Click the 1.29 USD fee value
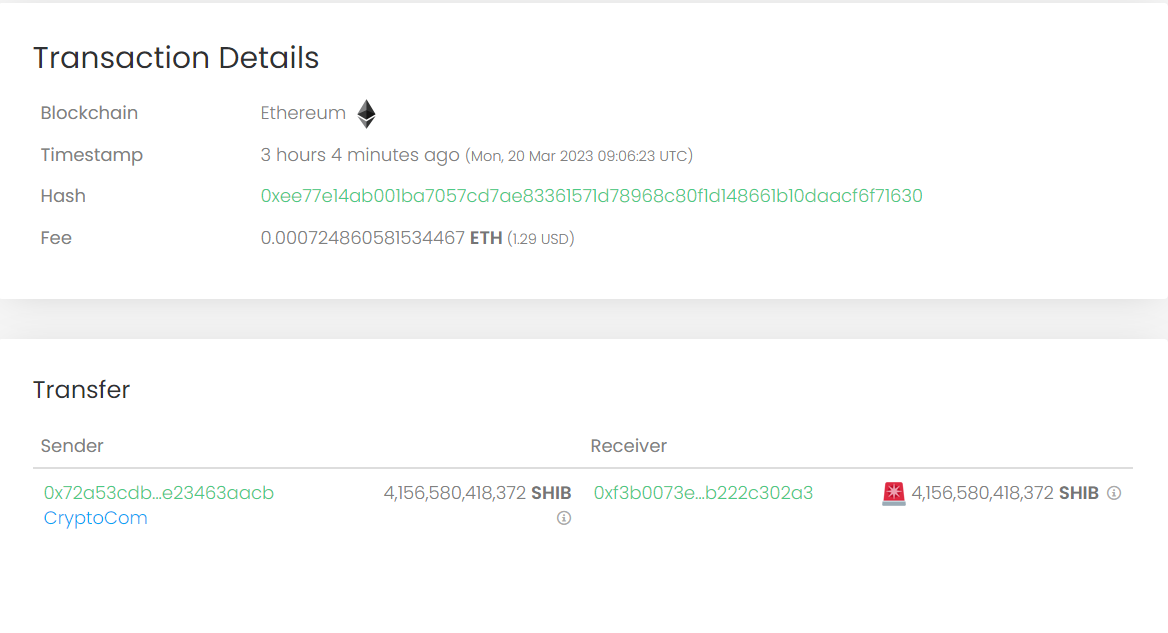This screenshot has height=633, width=1168. [x=540, y=239]
